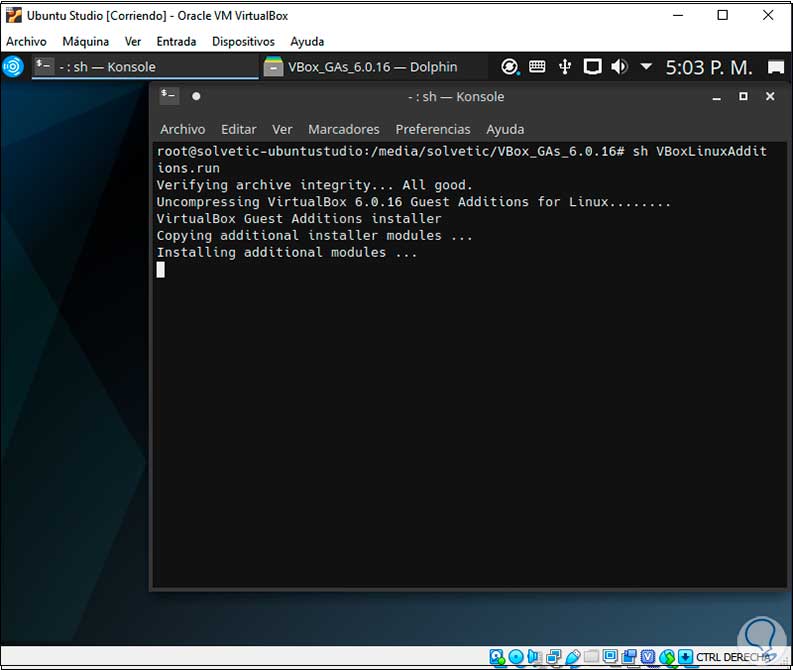Open VirtualBox Ayuda menu
This screenshot has width=793, height=670.
pos(307,41)
